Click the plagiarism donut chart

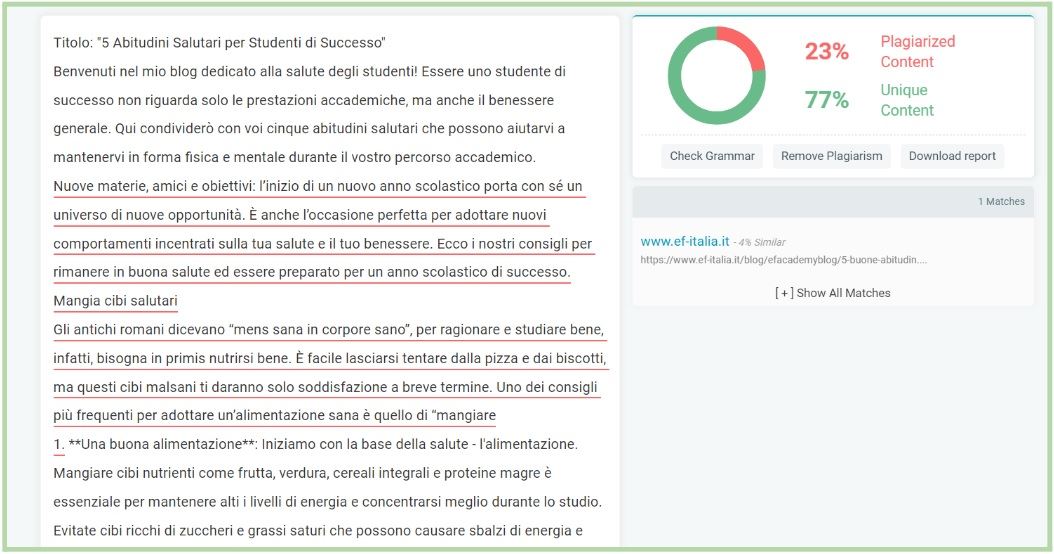(x=717, y=75)
